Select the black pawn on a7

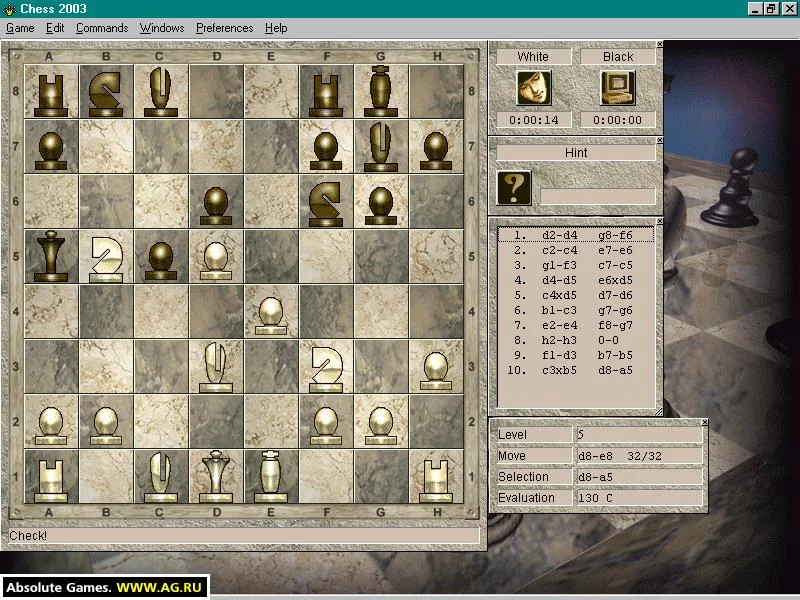point(51,151)
